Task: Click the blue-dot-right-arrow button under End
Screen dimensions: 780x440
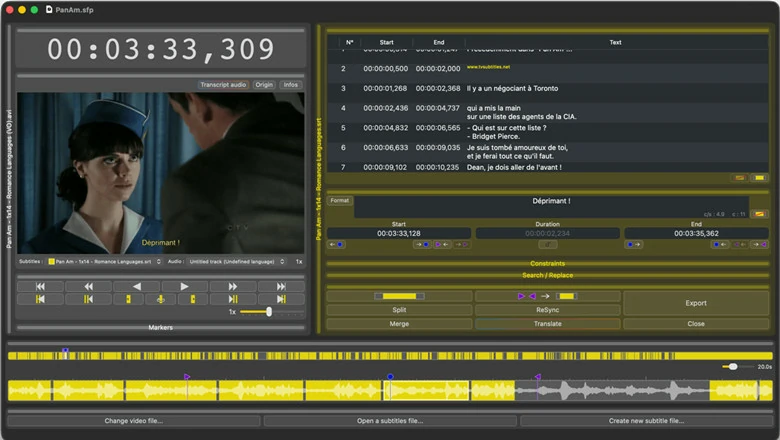Action: pyautogui.click(x=634, y=245)
